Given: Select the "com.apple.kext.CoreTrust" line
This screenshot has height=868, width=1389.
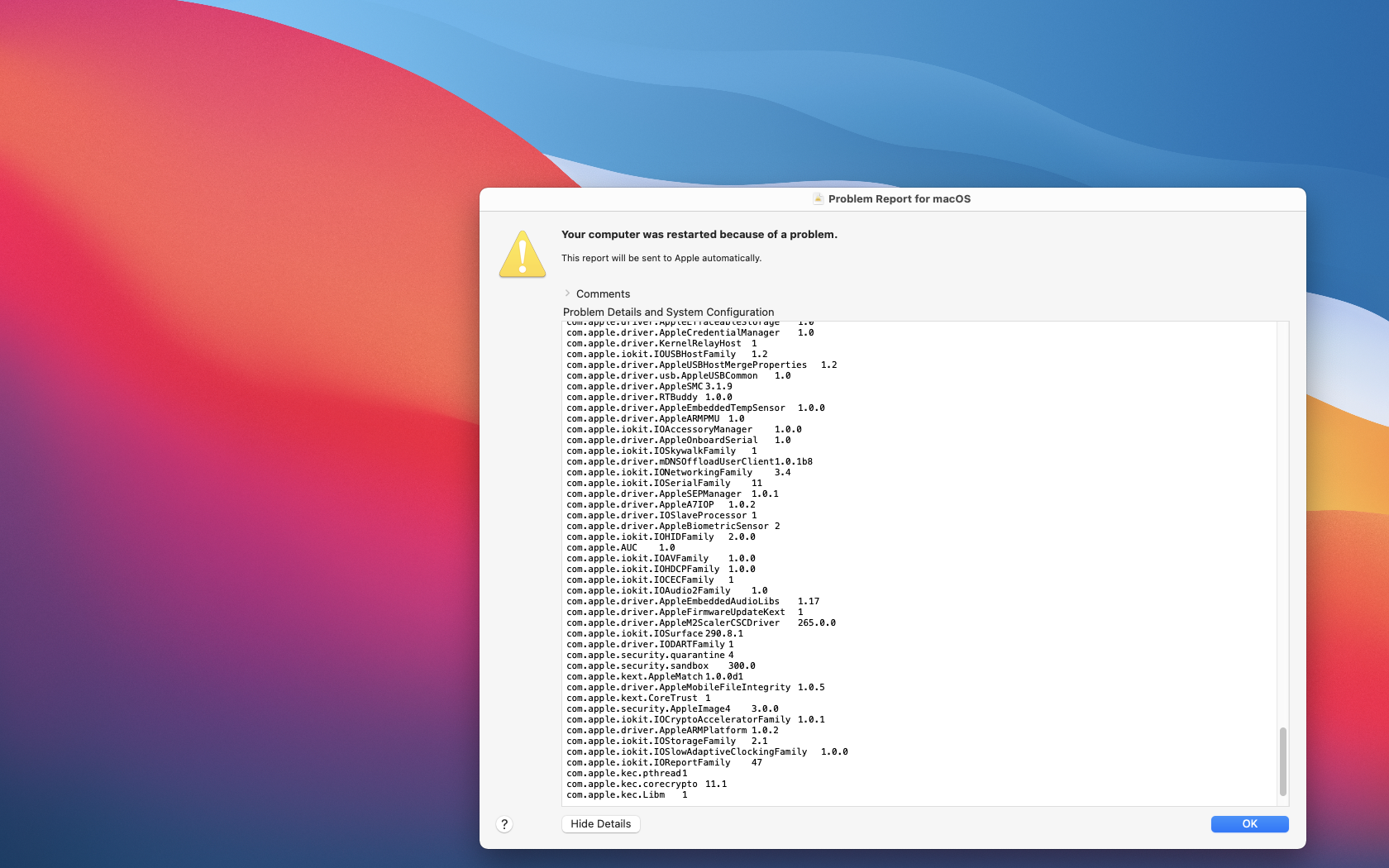Looking at the screenshot, I should (638, 699).
